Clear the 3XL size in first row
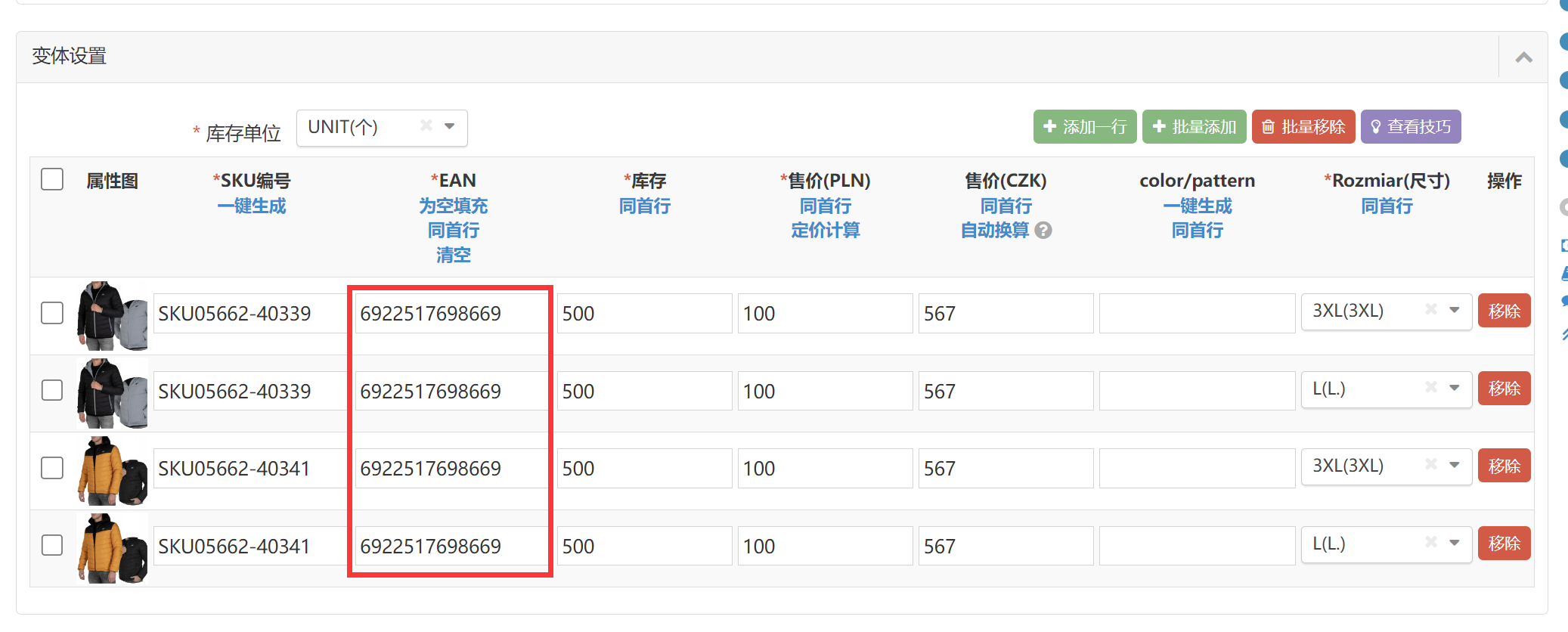The image size is (1568, 632). pyautogui.click(x=1430, y=309)
